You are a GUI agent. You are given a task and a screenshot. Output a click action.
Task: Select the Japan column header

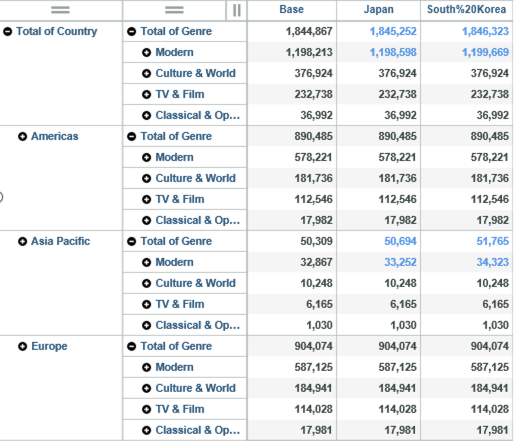click(379, 9)
